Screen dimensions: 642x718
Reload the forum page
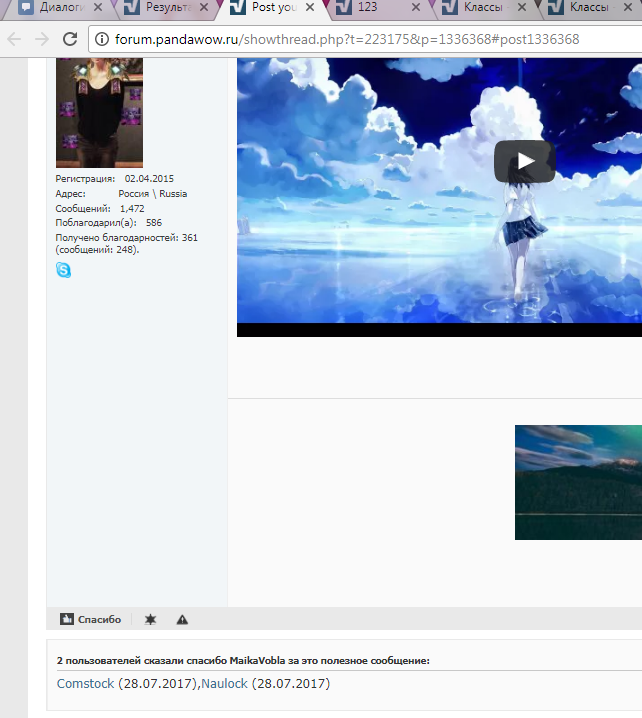(x=70, y=39)
